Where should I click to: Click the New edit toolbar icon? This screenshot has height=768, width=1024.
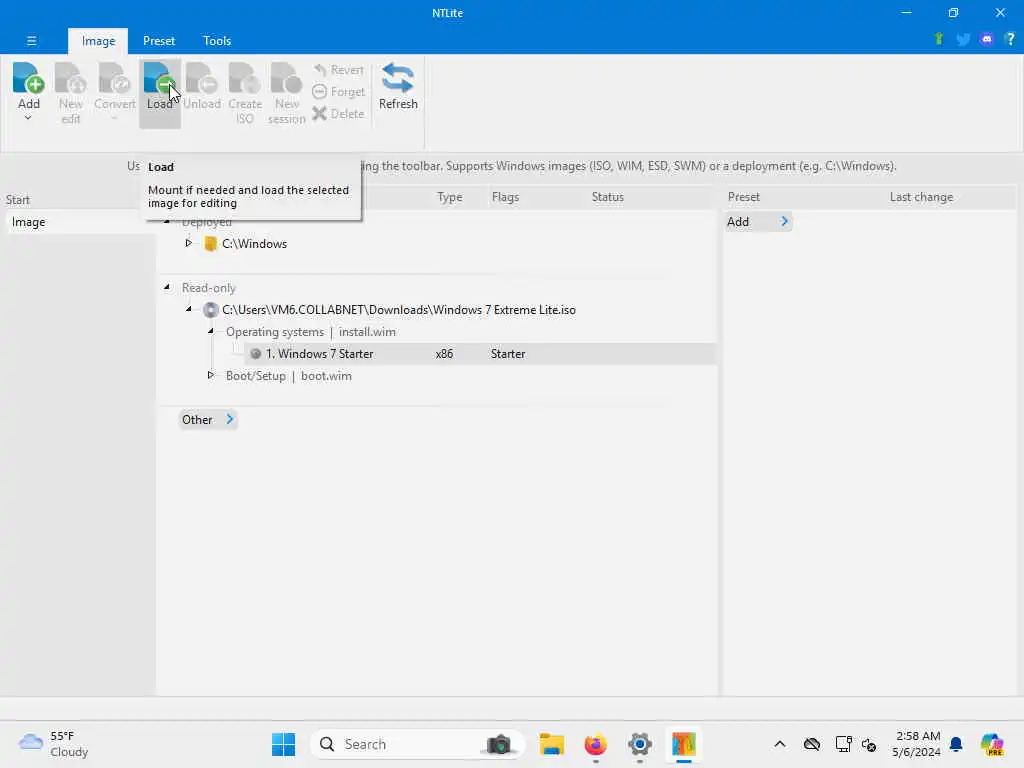pyautogui.click(x=71, y=93)
